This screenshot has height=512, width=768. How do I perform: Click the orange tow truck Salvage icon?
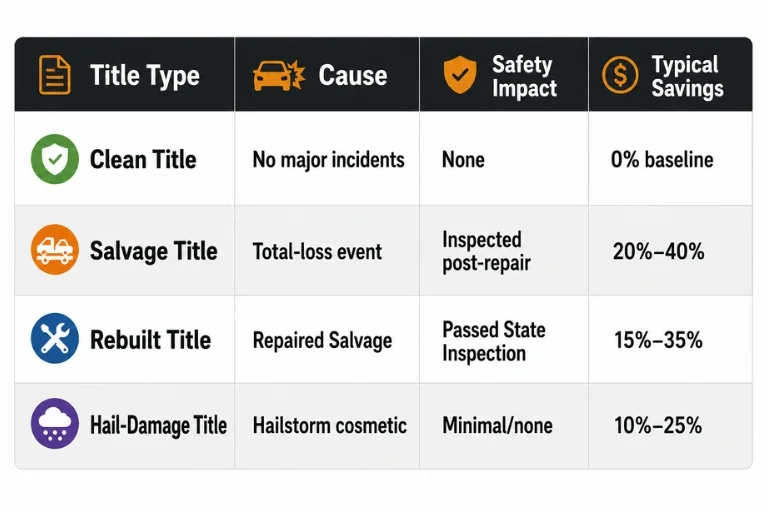tap(55, 249)
